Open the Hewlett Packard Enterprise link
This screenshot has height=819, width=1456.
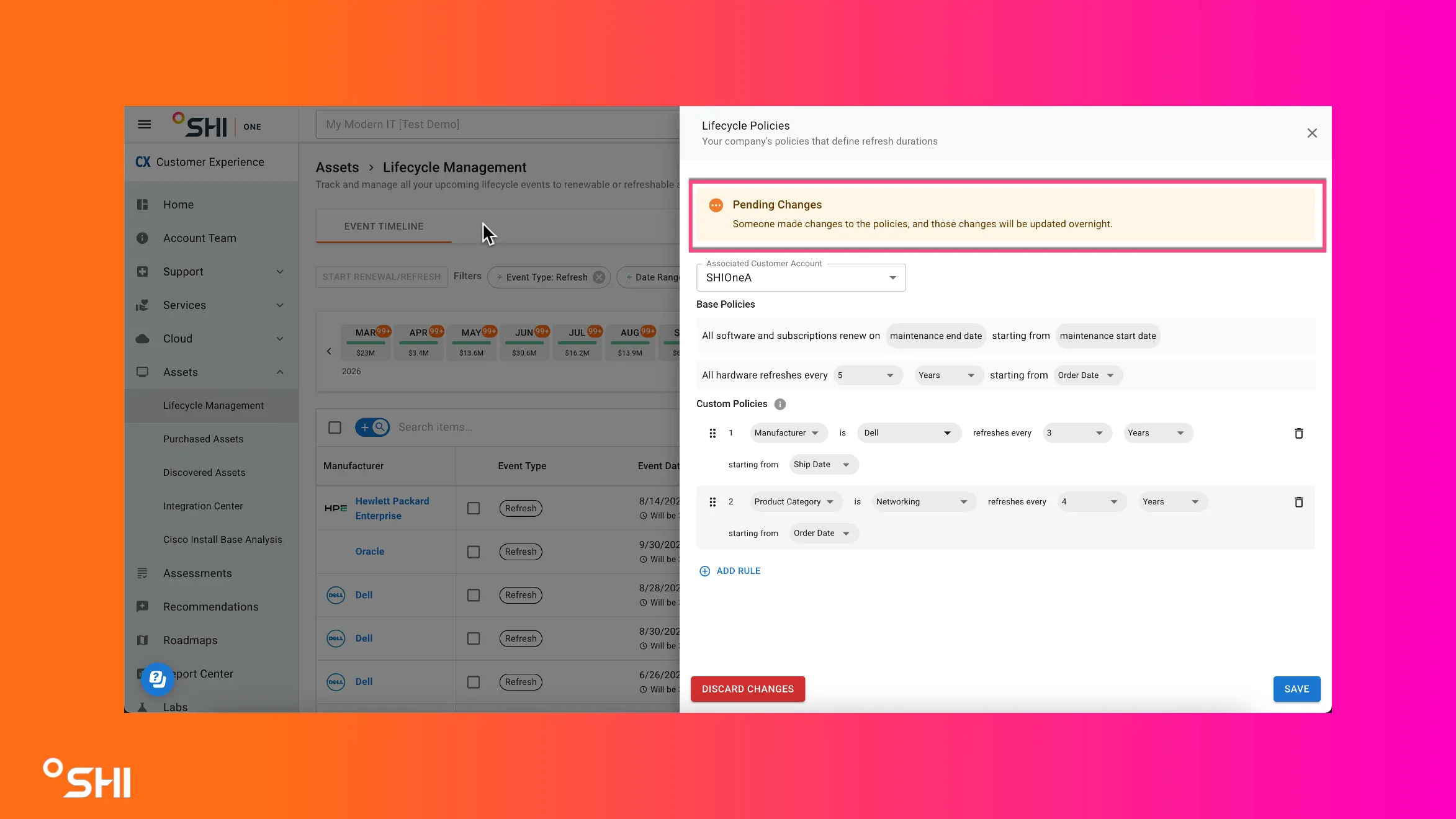pyautogui.click(x=392, y=508)
